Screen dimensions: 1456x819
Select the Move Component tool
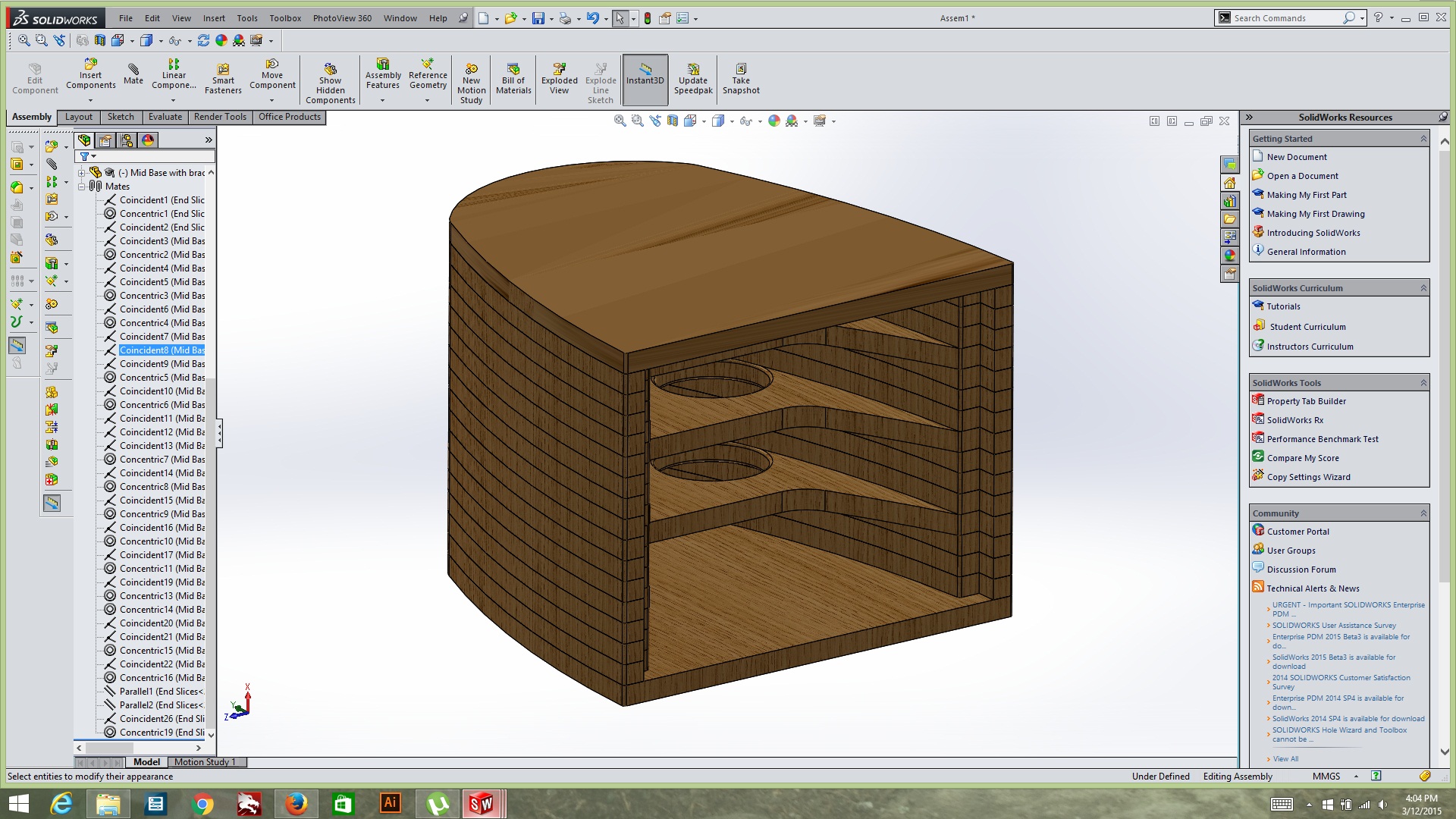tap(272, 74)
